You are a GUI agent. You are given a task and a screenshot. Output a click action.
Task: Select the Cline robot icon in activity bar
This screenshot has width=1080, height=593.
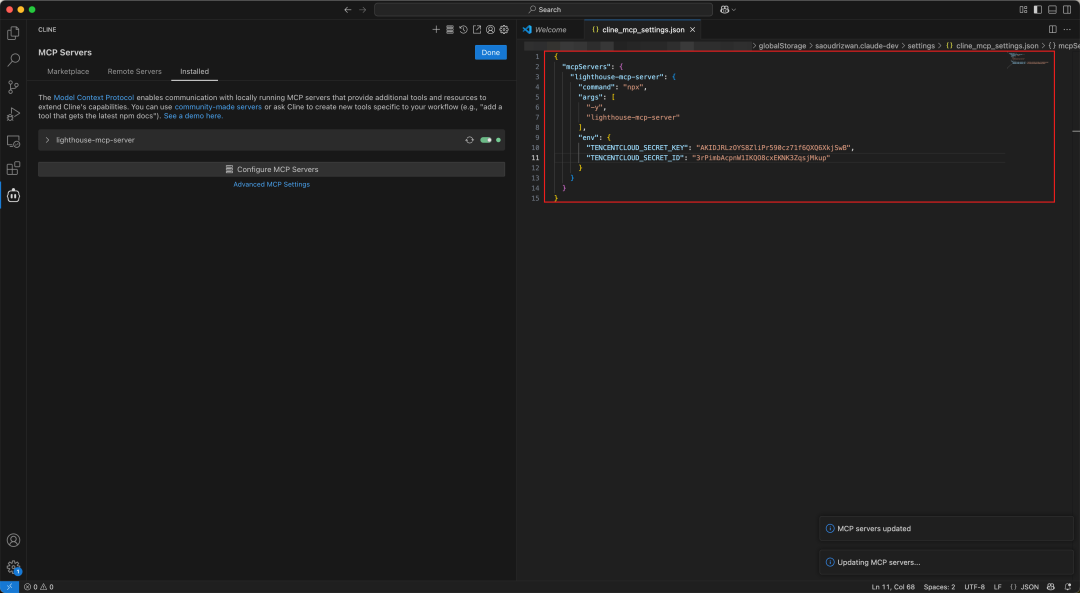coord(13,196)
